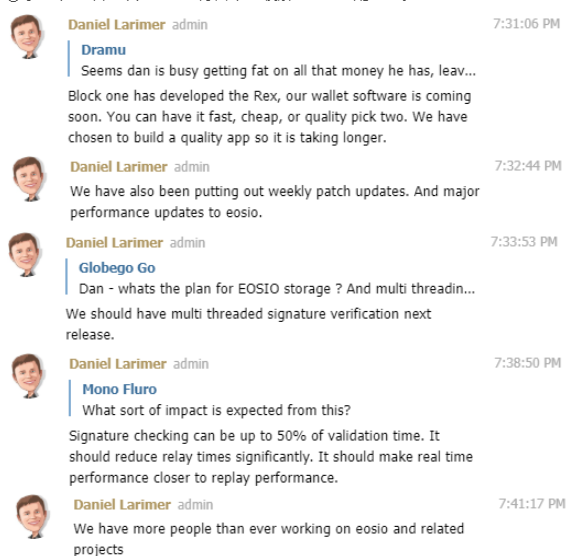Open quoted sender name Globego Go
Screen dimensions: 584x556
tap(117, 268)
